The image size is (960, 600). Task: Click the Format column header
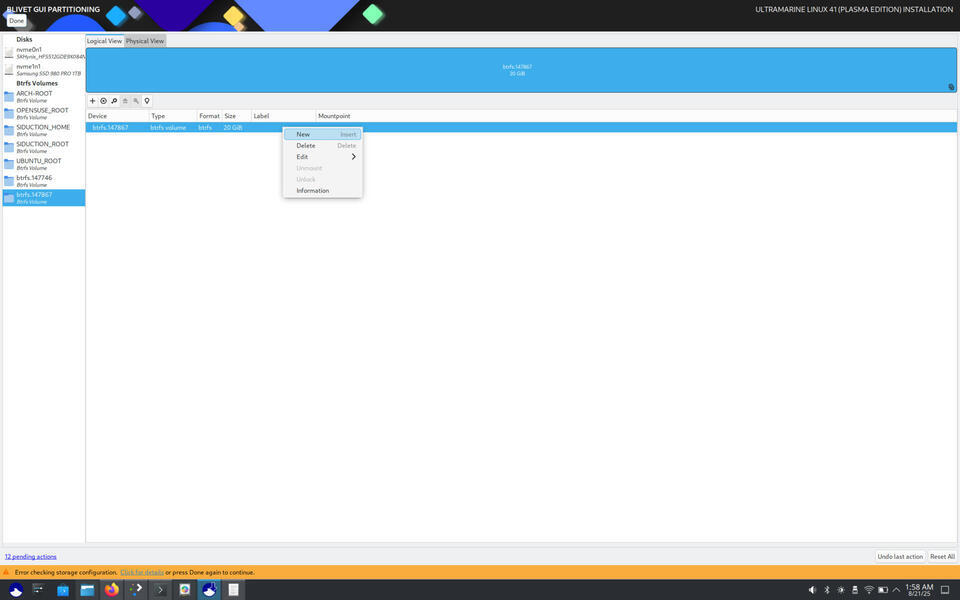coord(209,116)
